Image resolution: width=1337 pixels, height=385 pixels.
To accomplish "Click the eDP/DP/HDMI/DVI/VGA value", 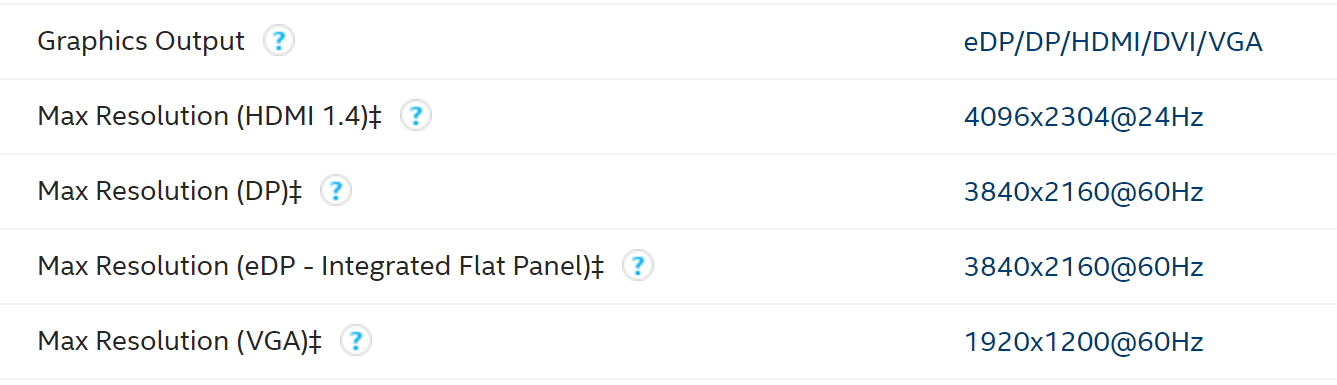I will (x=1113, y=42).
